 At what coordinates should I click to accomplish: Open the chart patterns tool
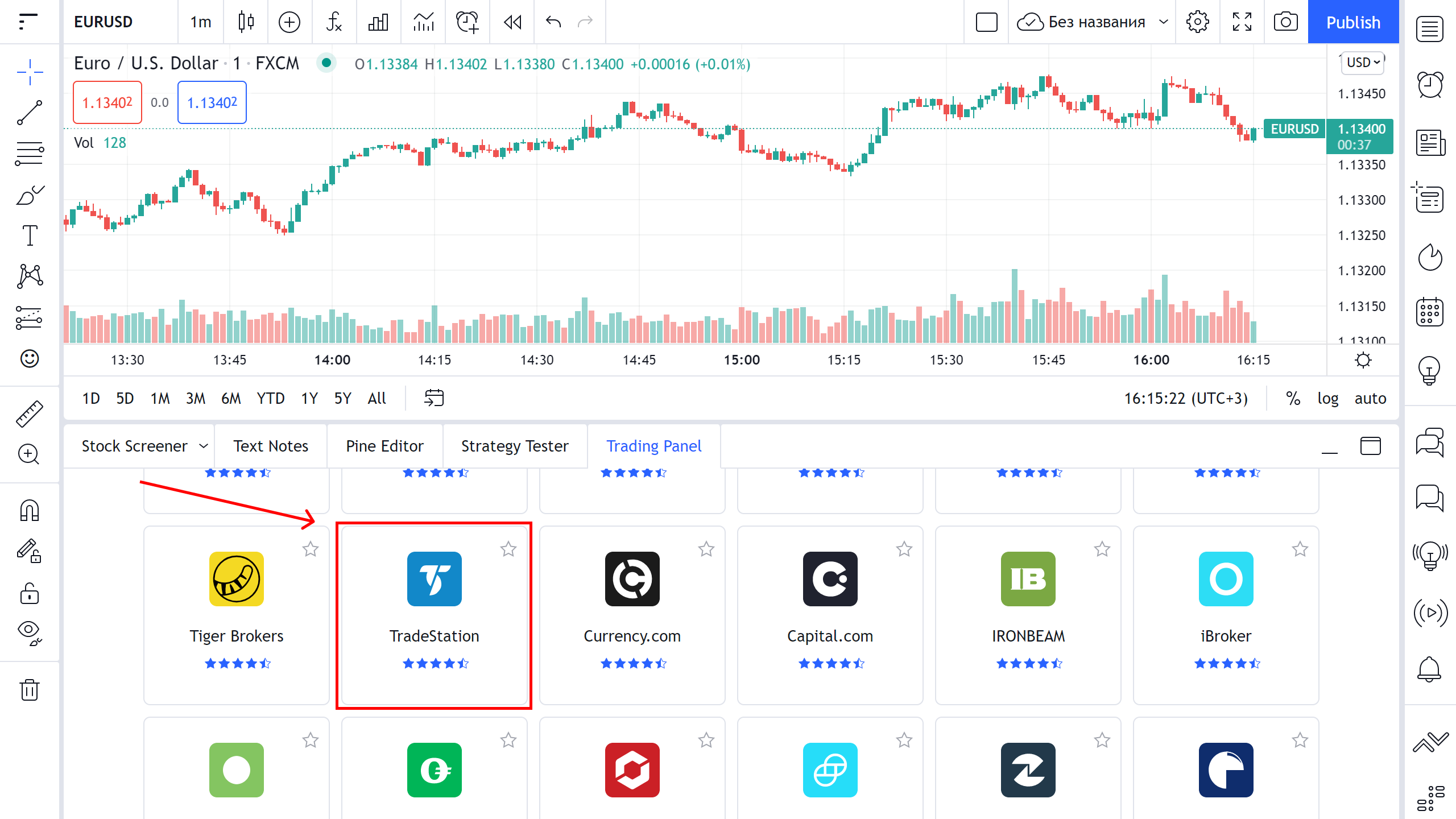pyautogui.click(x=30, y=276)
